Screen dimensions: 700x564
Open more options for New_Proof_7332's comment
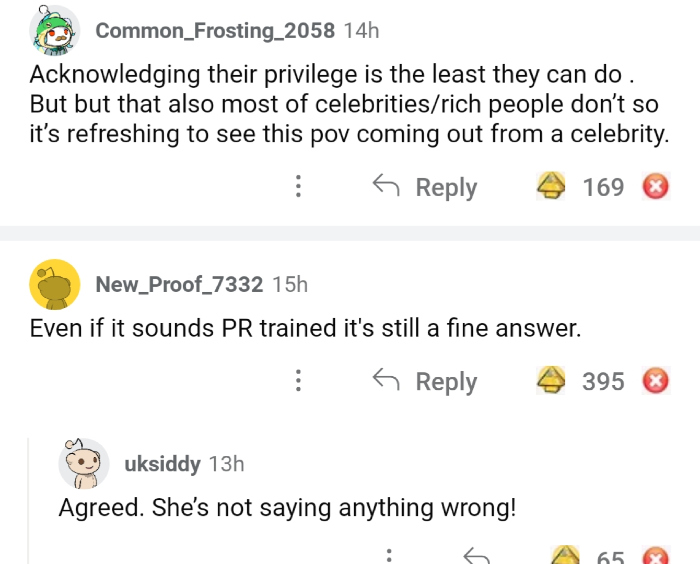coord(297,381)
